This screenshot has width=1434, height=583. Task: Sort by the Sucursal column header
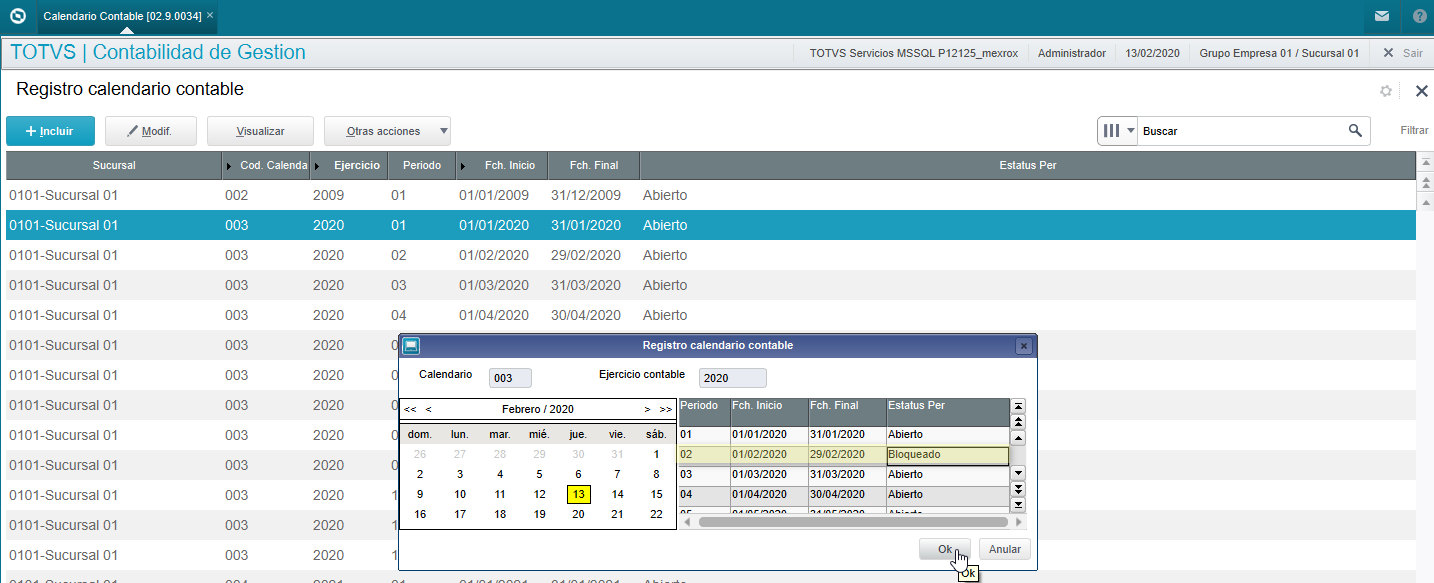(113, 165)
